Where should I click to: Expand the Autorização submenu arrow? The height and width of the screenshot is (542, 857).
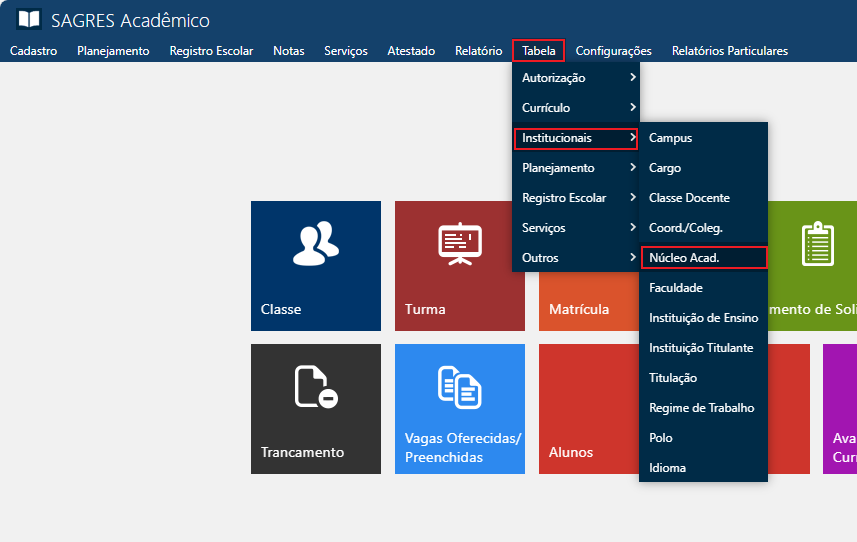tap(632, 78)
